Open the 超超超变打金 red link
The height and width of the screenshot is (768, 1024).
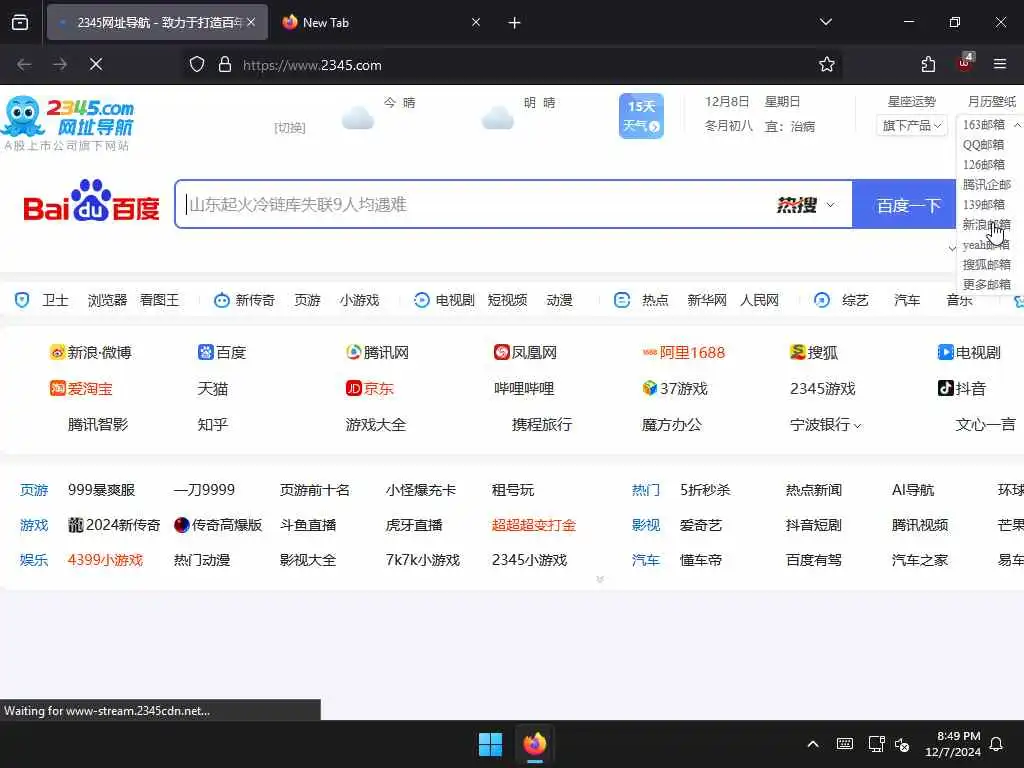(x=534, y=525)
